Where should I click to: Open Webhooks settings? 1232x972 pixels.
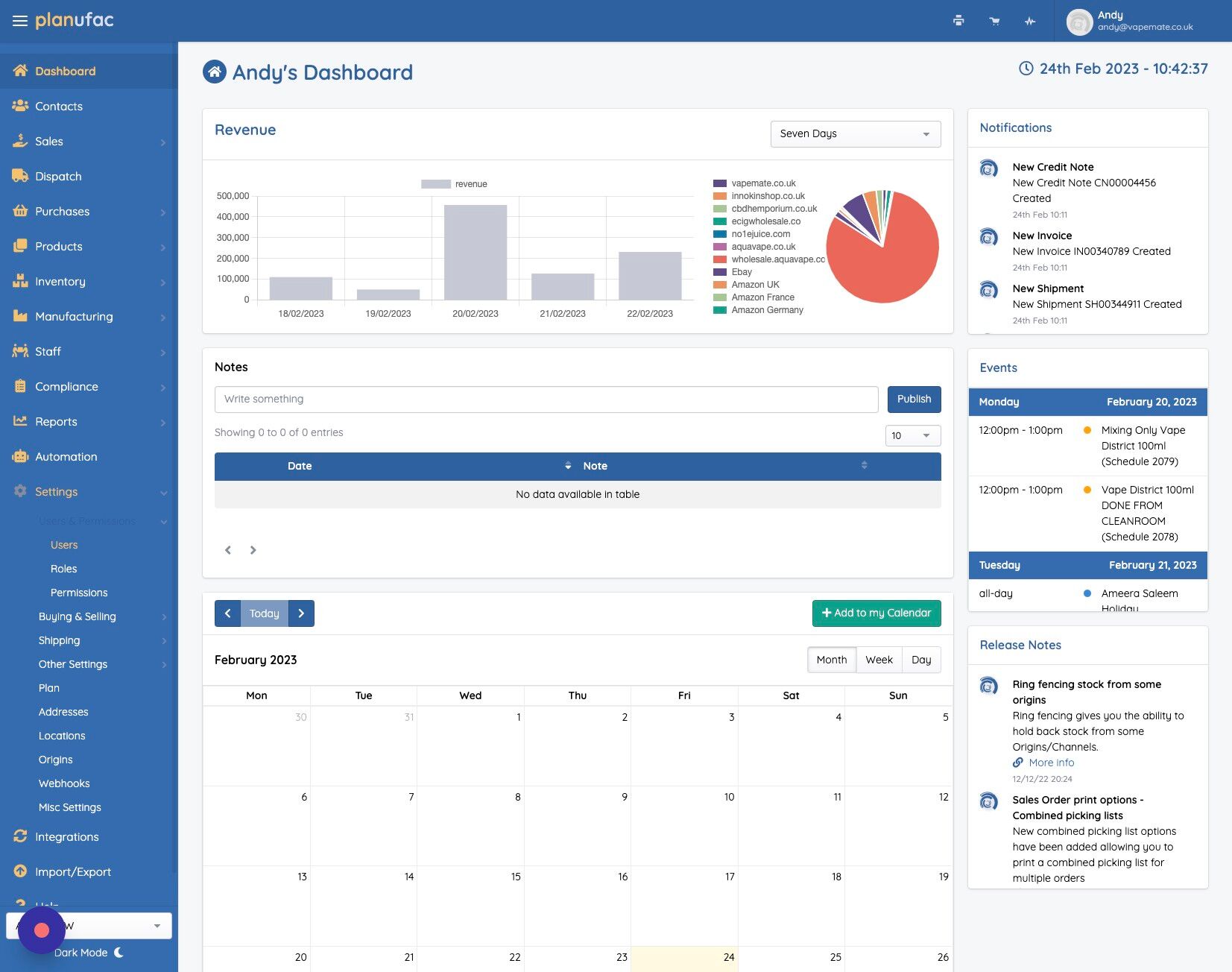pyautogui.click(x=64, y=783)
